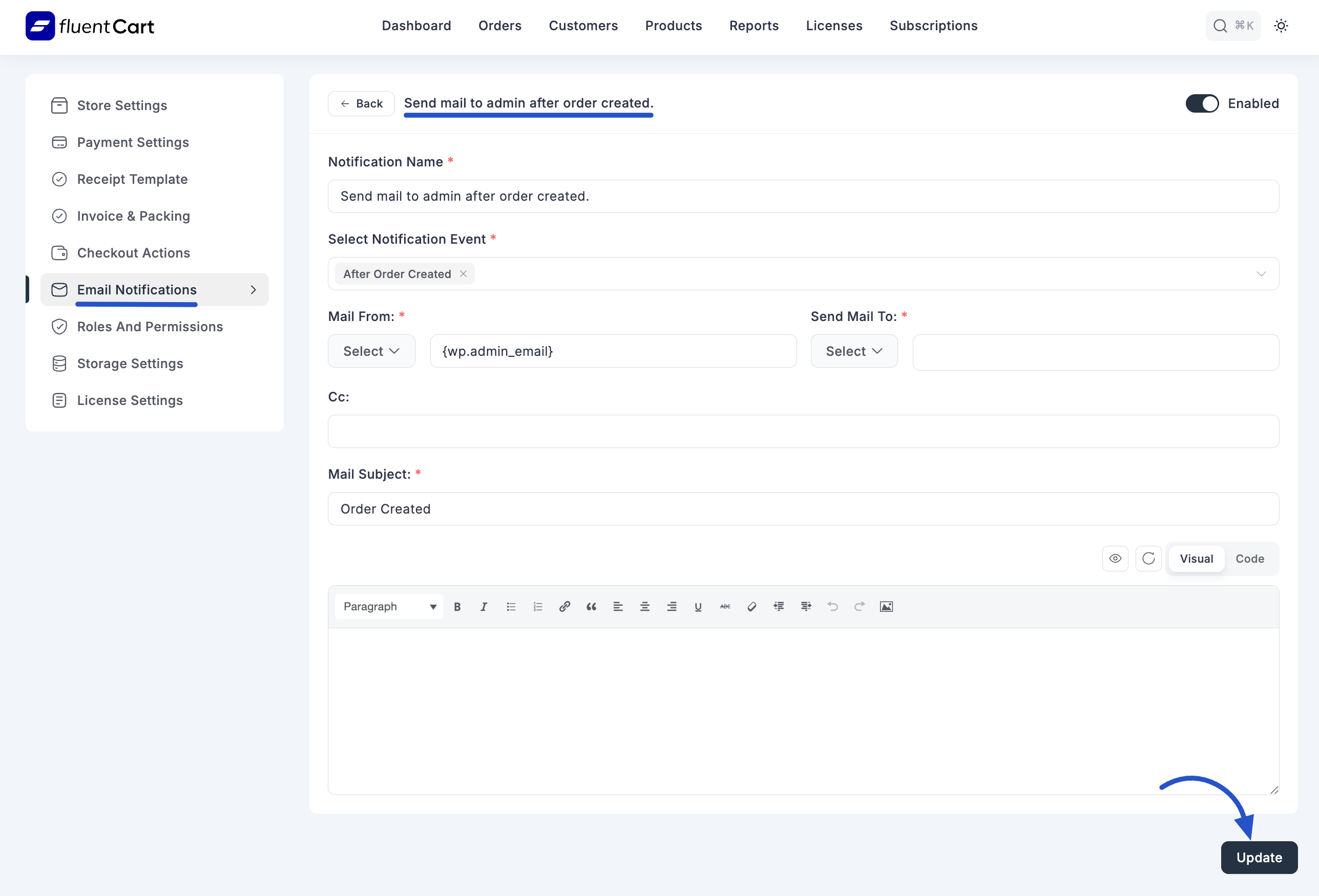Toggle the light/dark theme icon
Screen dimensions: 1319x896
coord(1282,26)
